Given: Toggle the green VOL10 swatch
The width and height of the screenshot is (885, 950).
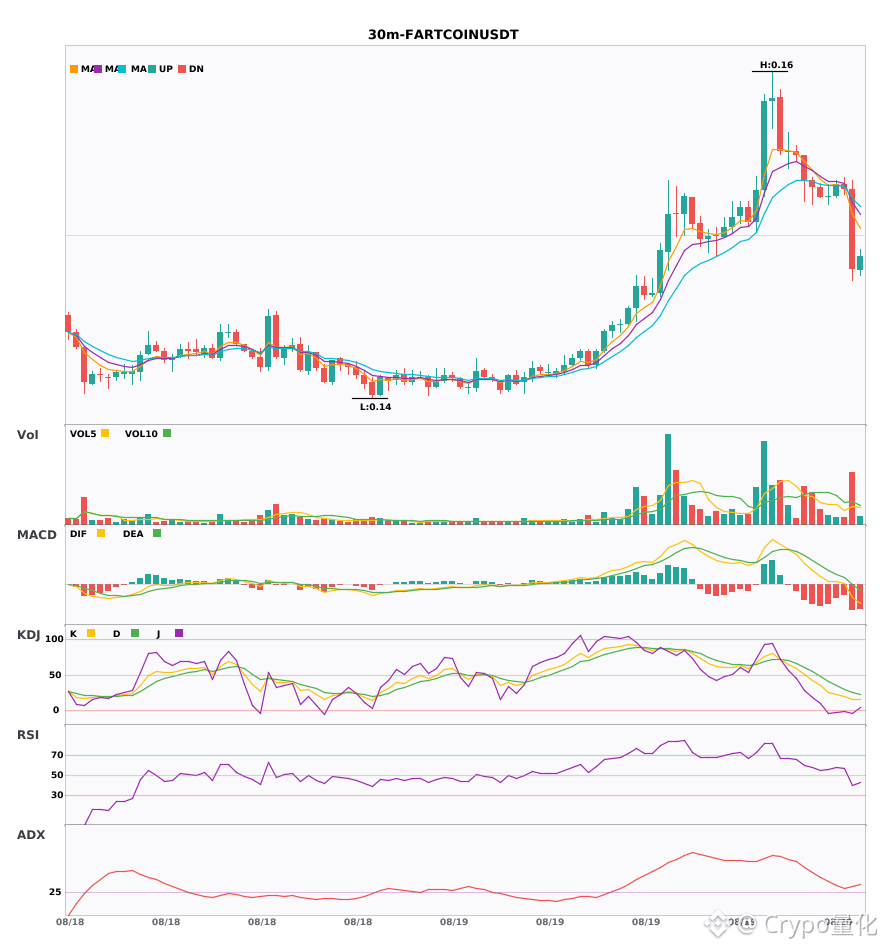Looking at the screenshot, I should 167,433.
